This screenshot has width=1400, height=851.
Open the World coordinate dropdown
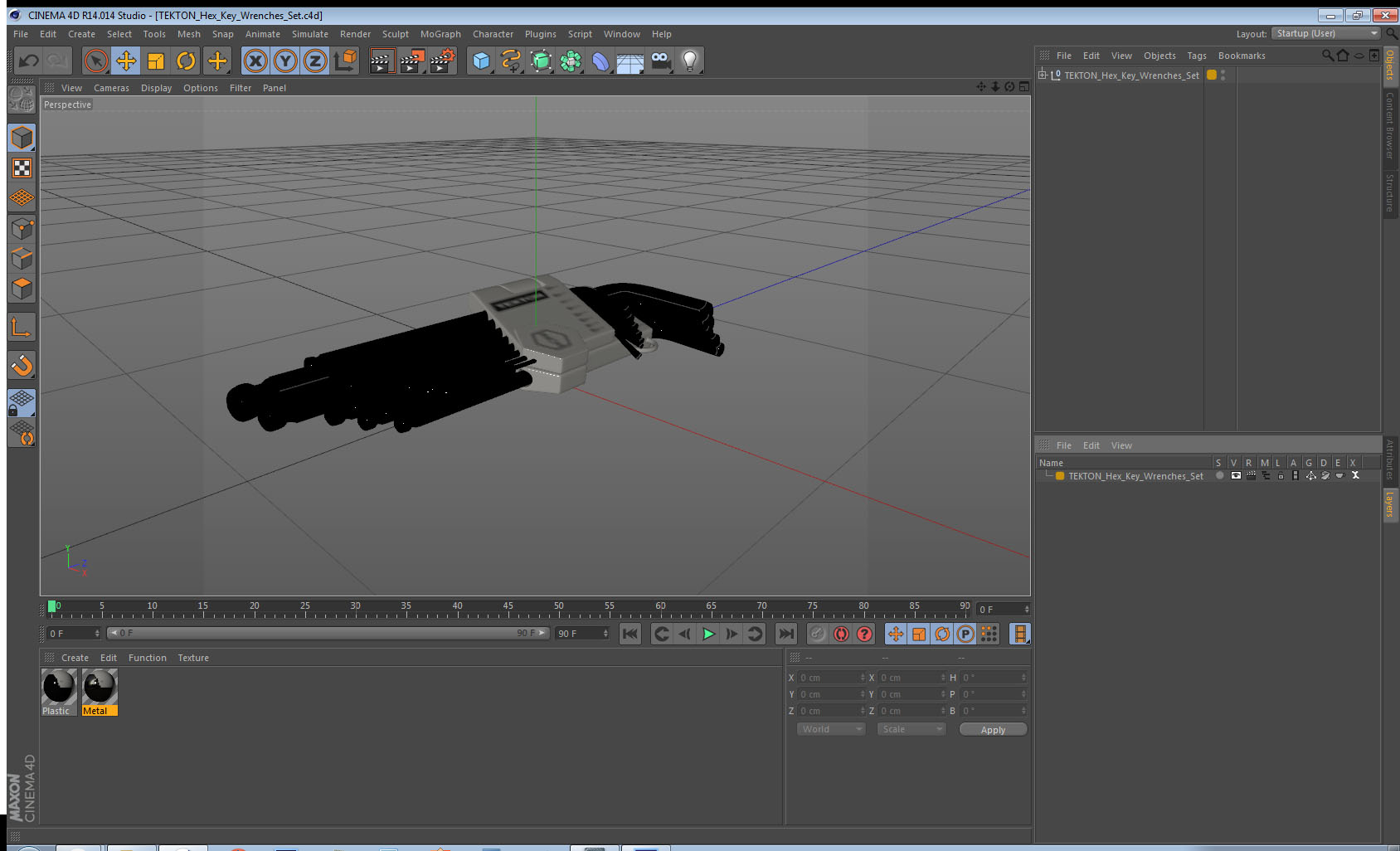pyautogui.click(x=832, y=729)
